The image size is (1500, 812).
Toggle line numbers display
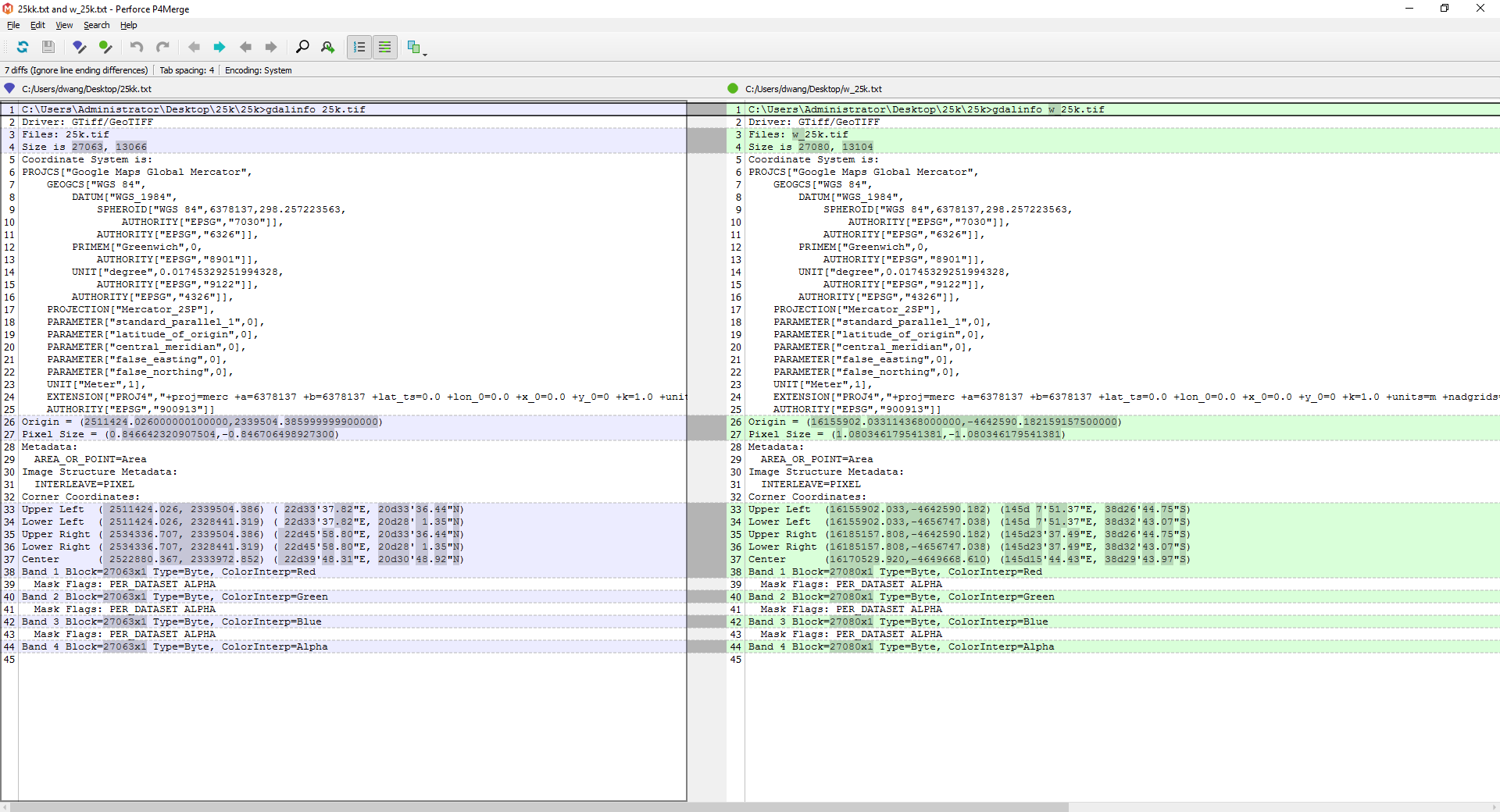click(359, 47)
